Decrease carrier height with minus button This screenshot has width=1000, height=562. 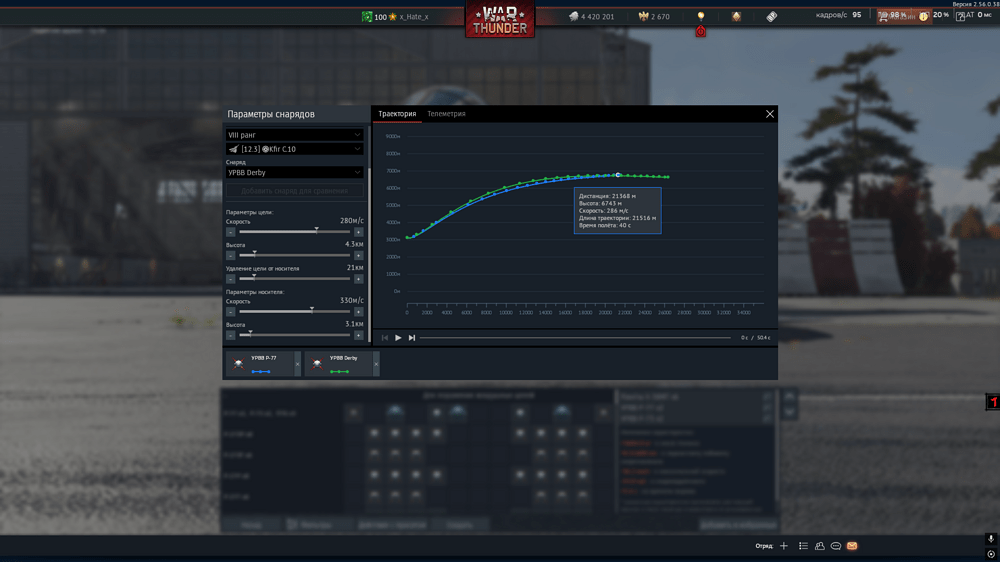230,336
